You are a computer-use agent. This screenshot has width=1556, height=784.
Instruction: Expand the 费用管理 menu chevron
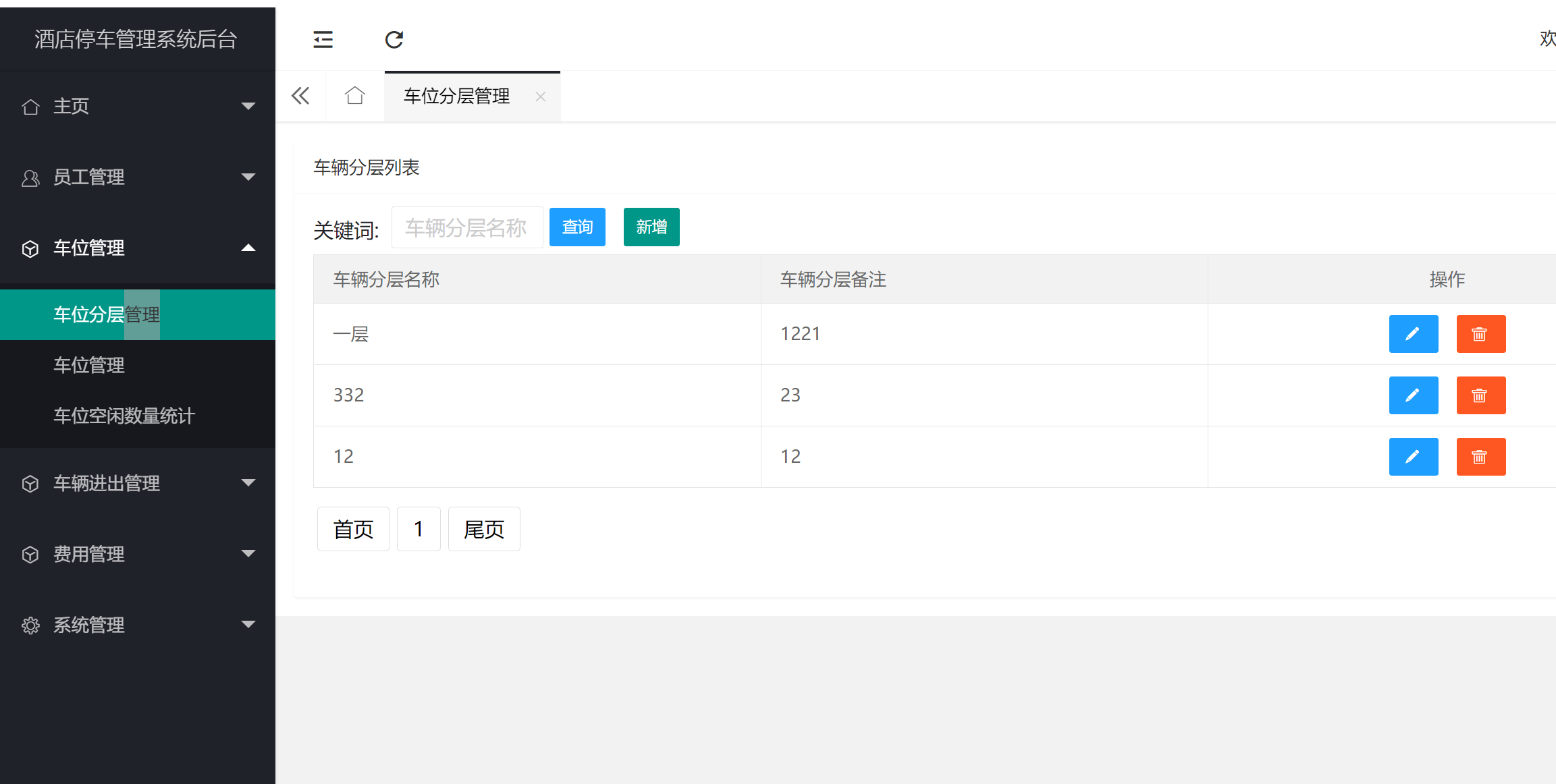pos(249,554)
